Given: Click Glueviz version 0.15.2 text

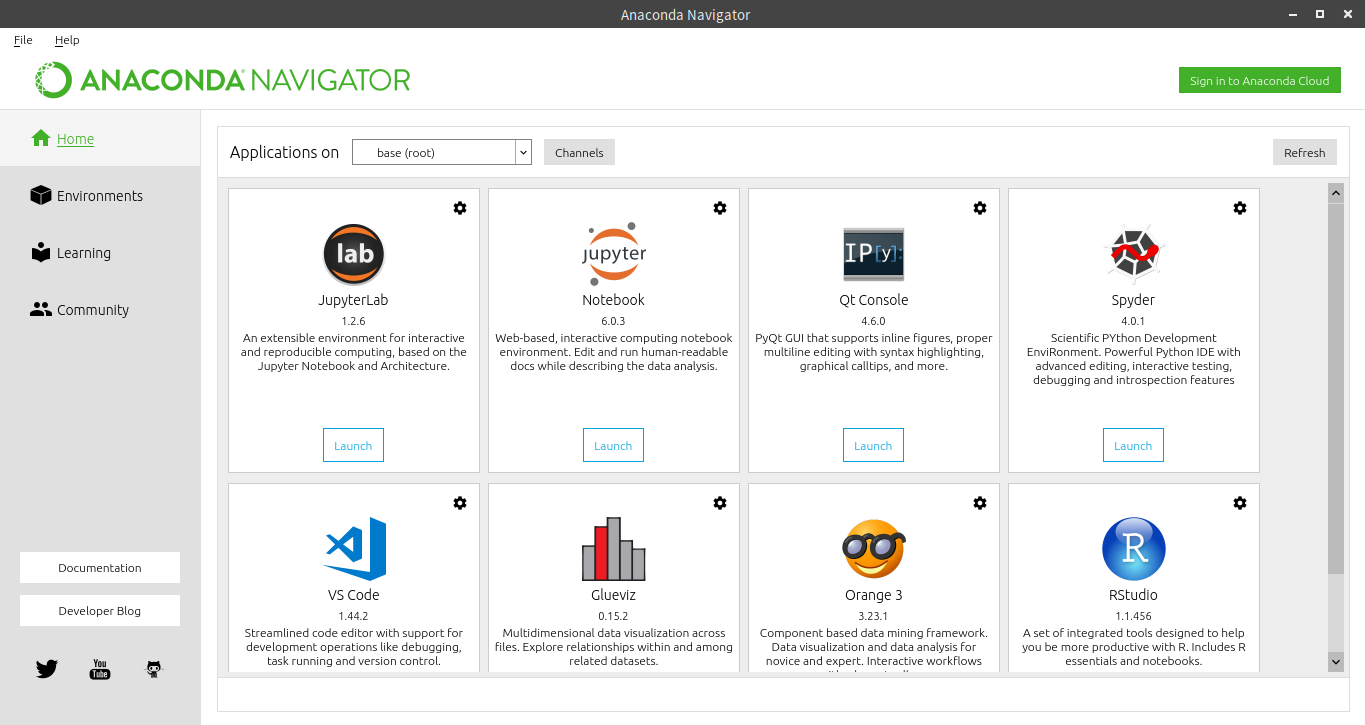Looking at the screenshot, I should [x=613, y=616].
